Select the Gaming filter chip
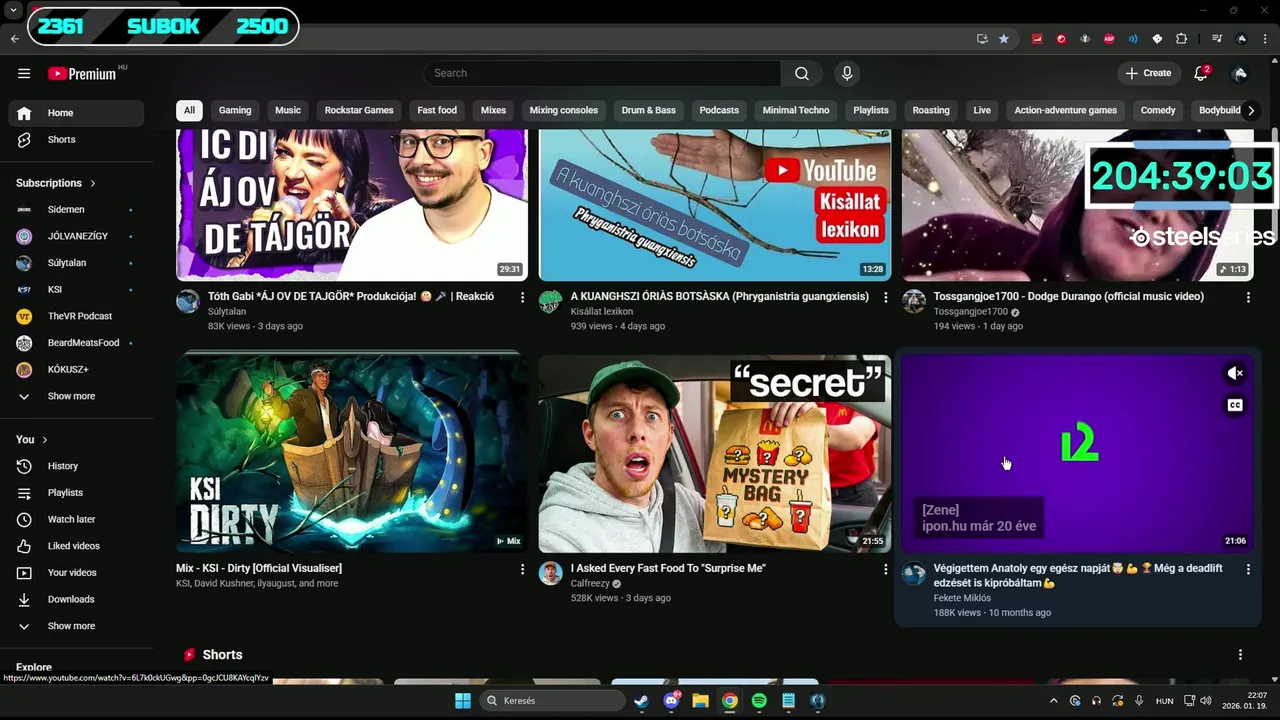Screen dimensions: 1280x720 pos(235,110)
